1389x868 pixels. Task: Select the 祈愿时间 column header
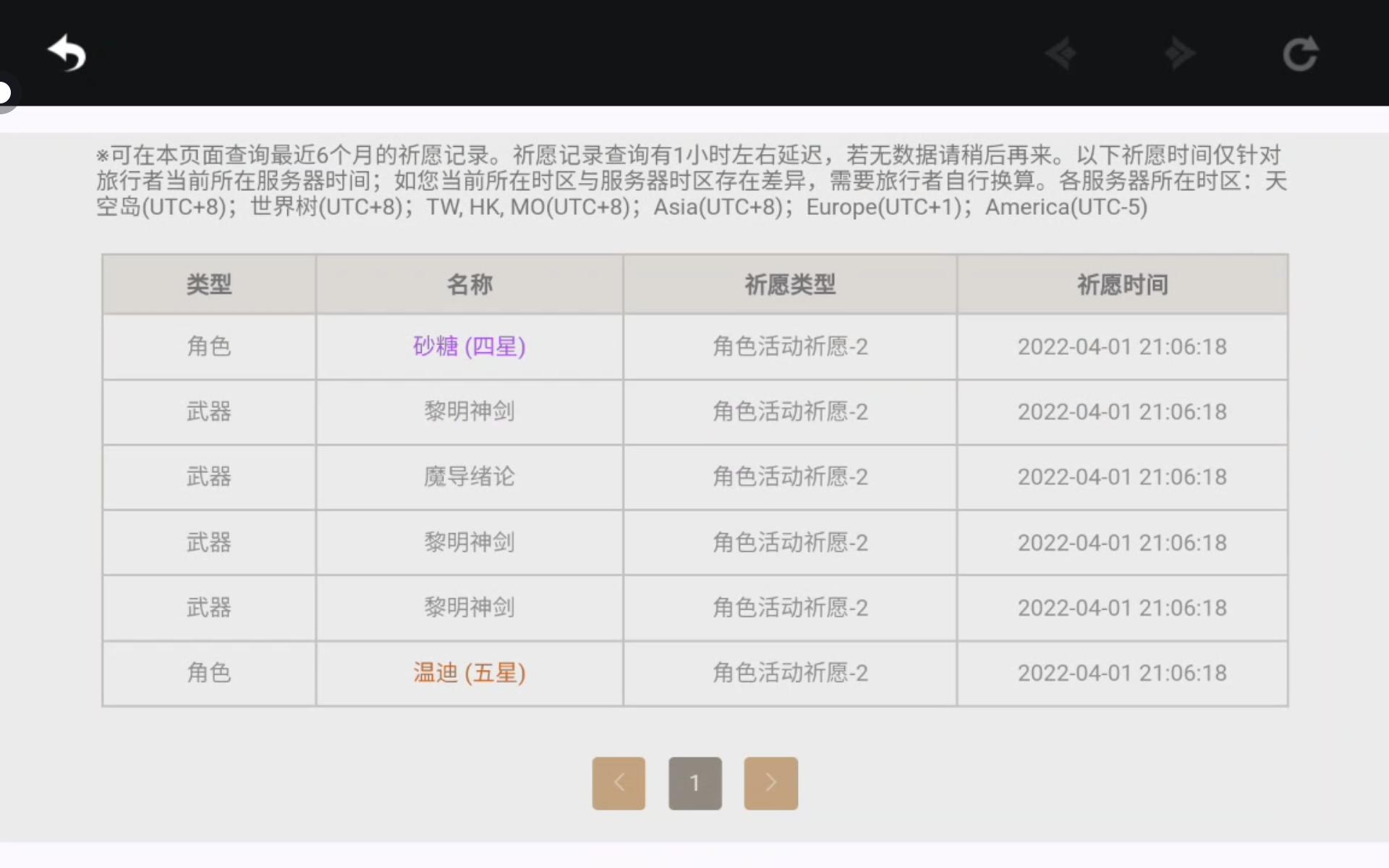(x=1122, y=284)
